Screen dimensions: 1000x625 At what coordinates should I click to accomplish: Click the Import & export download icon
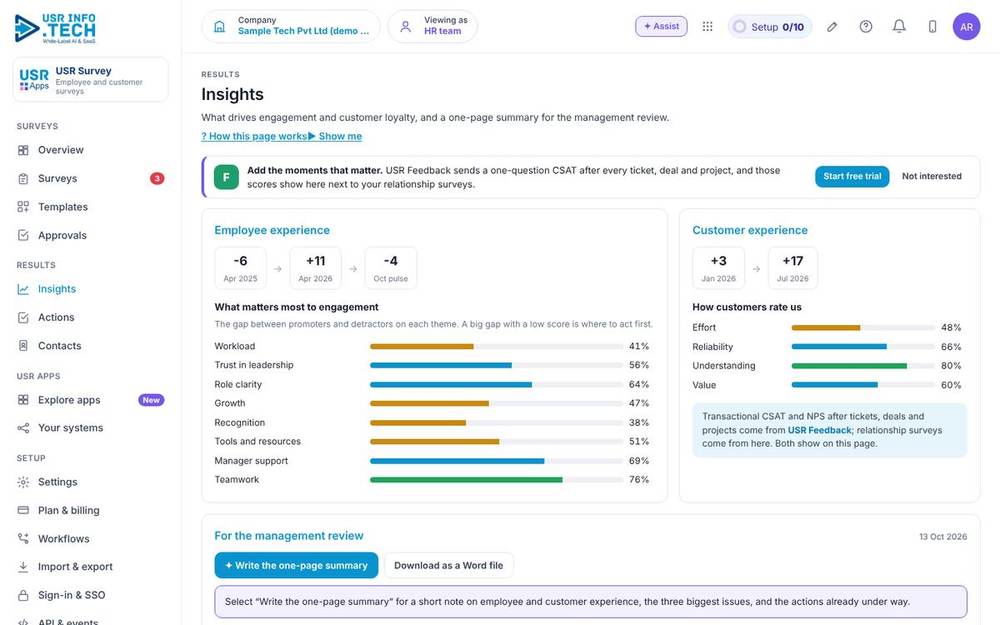point(23,566)
